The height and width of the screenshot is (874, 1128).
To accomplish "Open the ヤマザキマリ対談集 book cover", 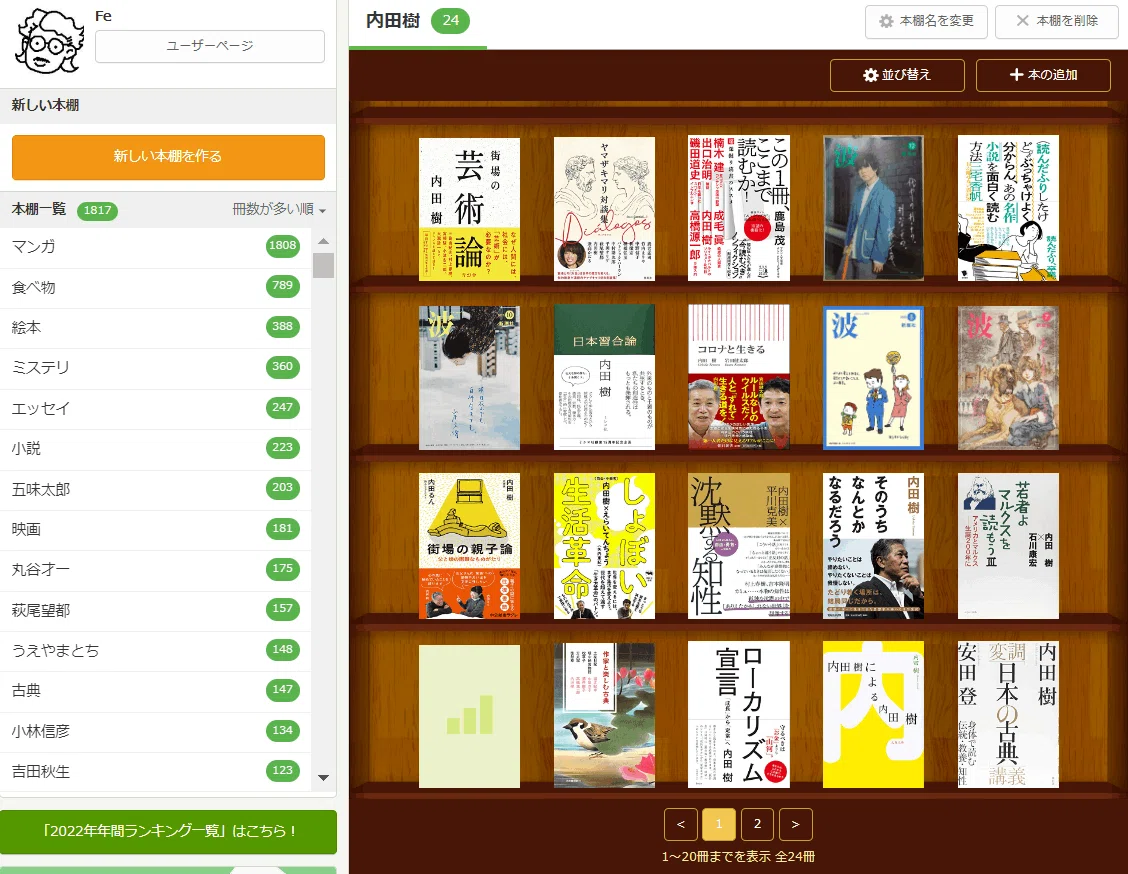I will [x=604, y=209].
